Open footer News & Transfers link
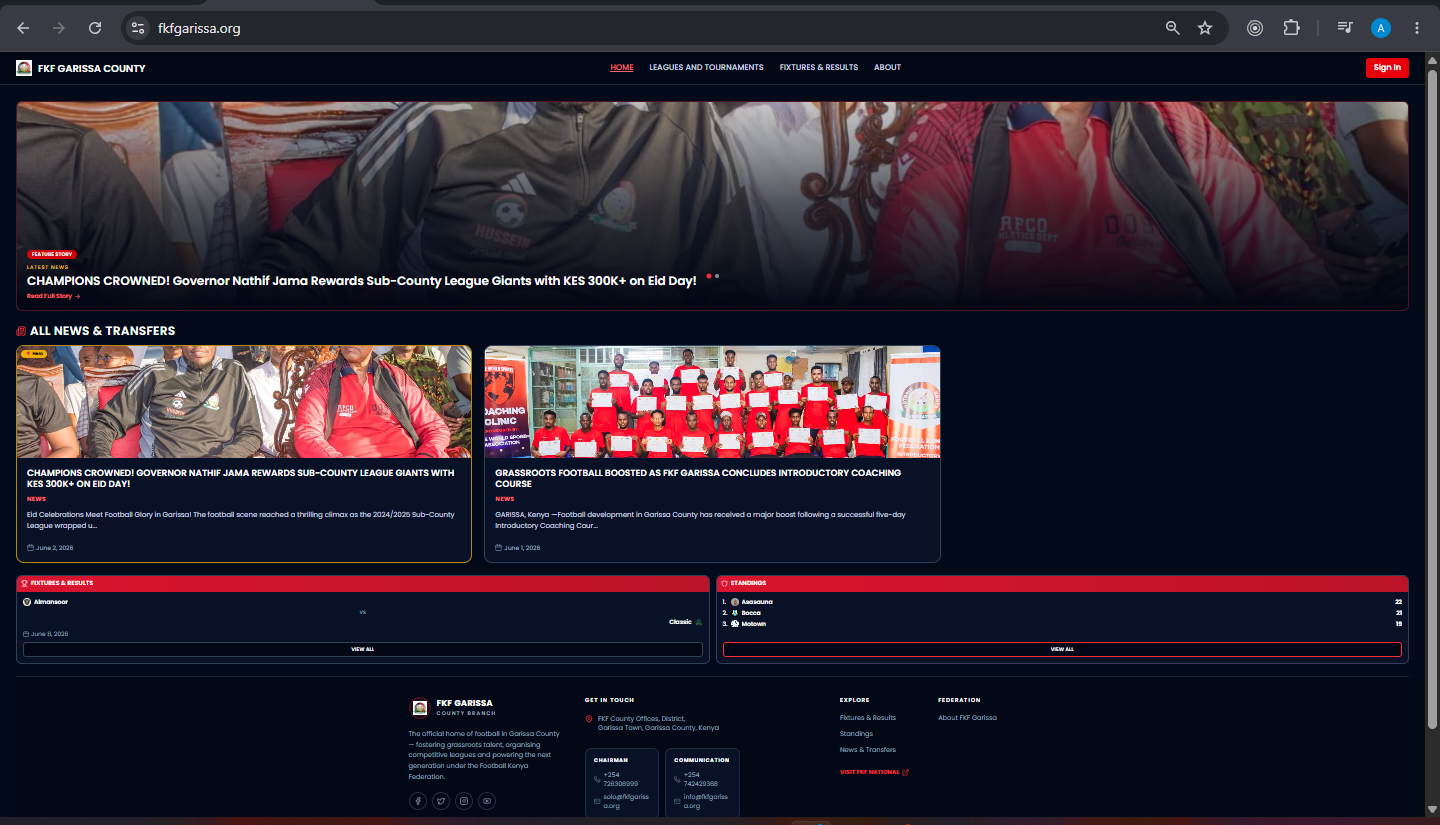 click(868, 750)
